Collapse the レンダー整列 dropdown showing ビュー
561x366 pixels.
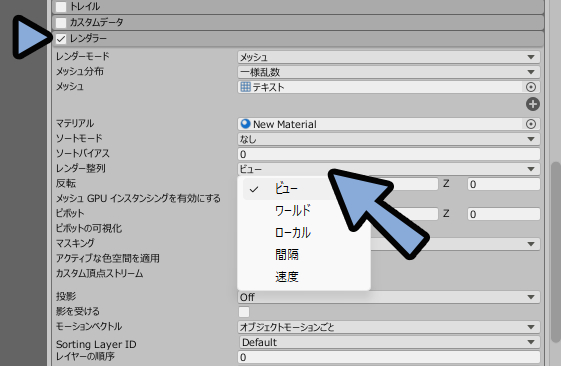click(x=389, y=169)
